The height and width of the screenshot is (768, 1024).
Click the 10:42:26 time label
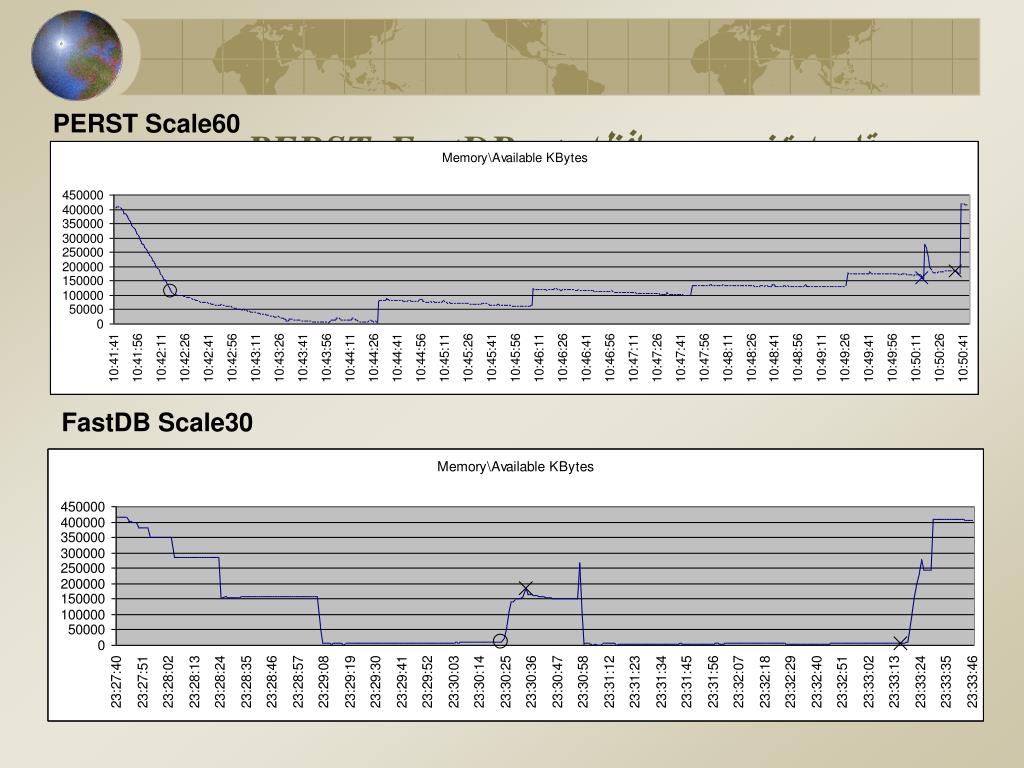coord(184,357)
